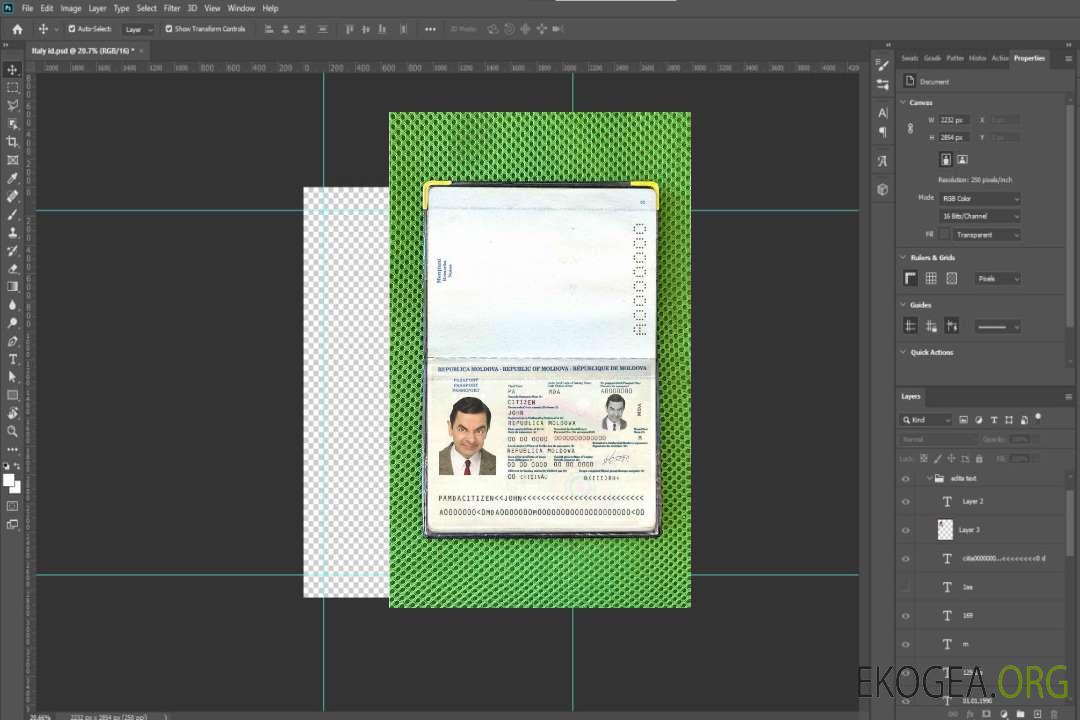This screenshot has height=720, width=1080.
Task: Open the Transparent fill dropdown
Action: point(986,235)
